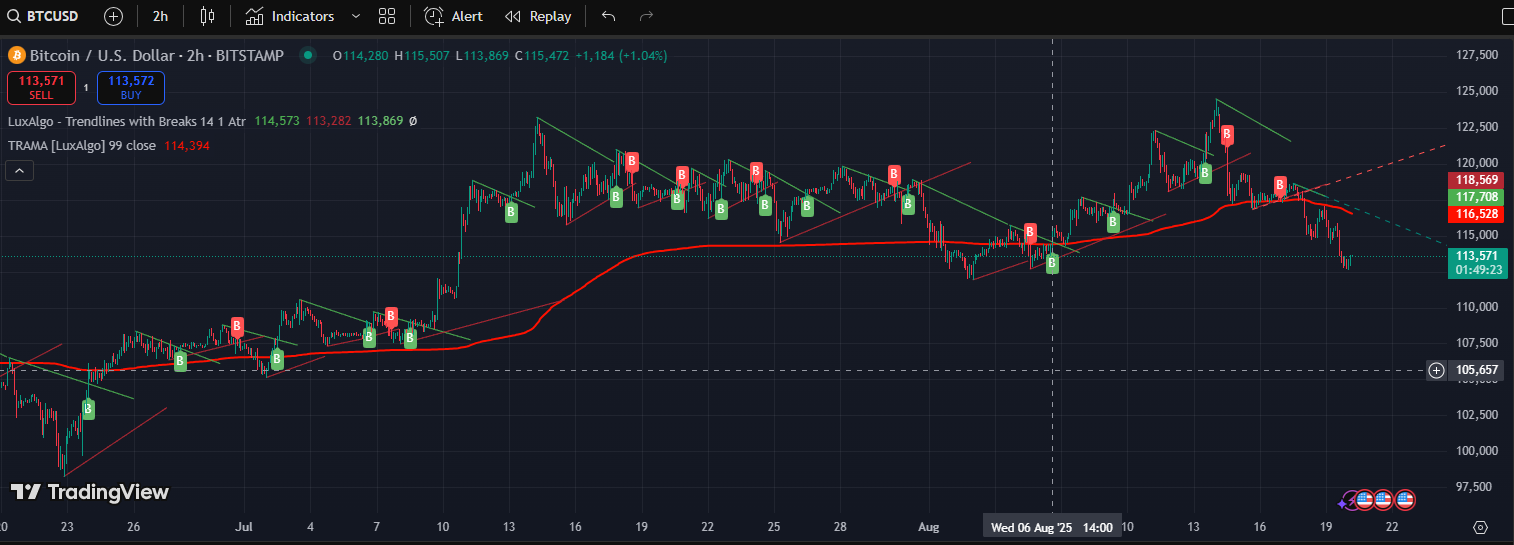
Task: Click the current price label 113,571
Action: click(x=1475, y=256)
